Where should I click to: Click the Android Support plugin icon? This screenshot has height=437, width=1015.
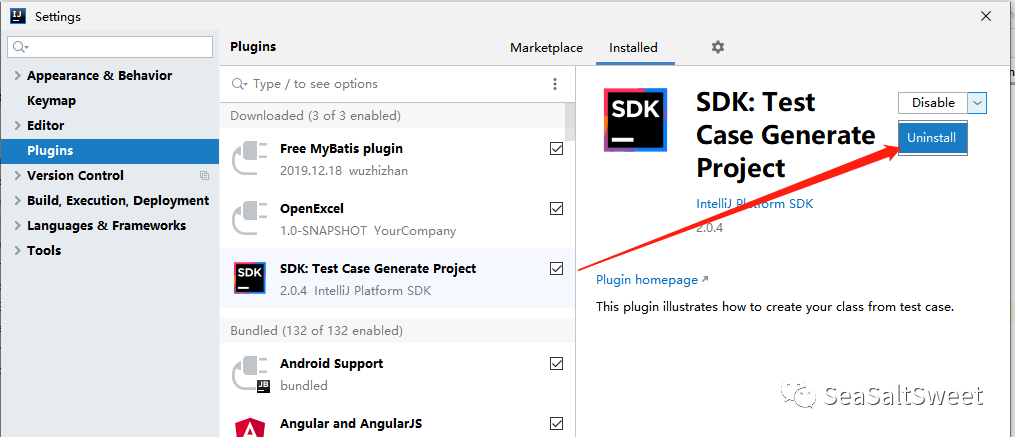coord(251,374)
